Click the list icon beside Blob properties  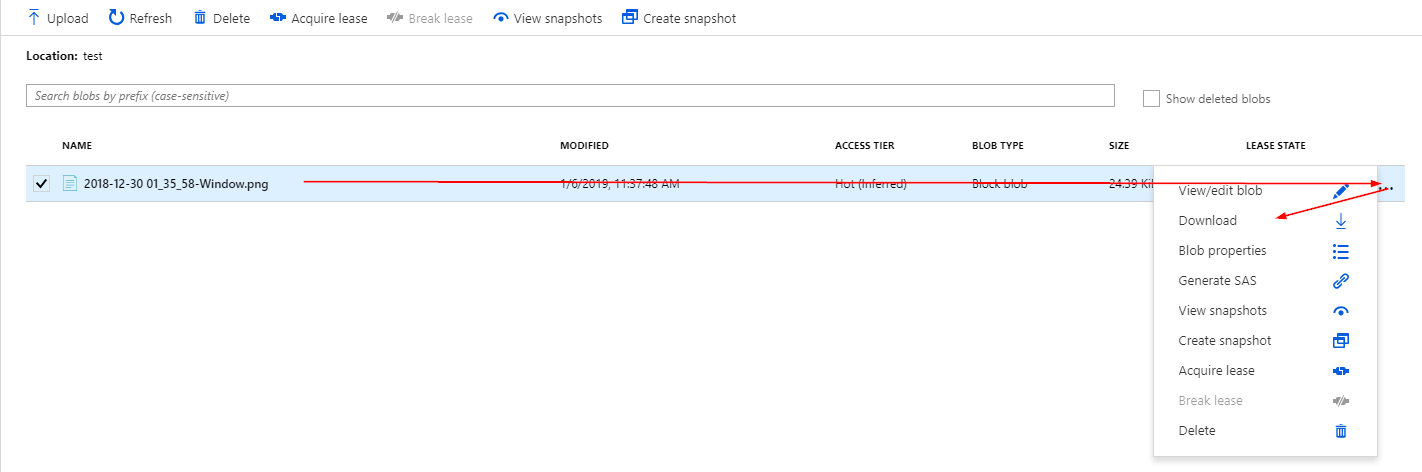1341,251
